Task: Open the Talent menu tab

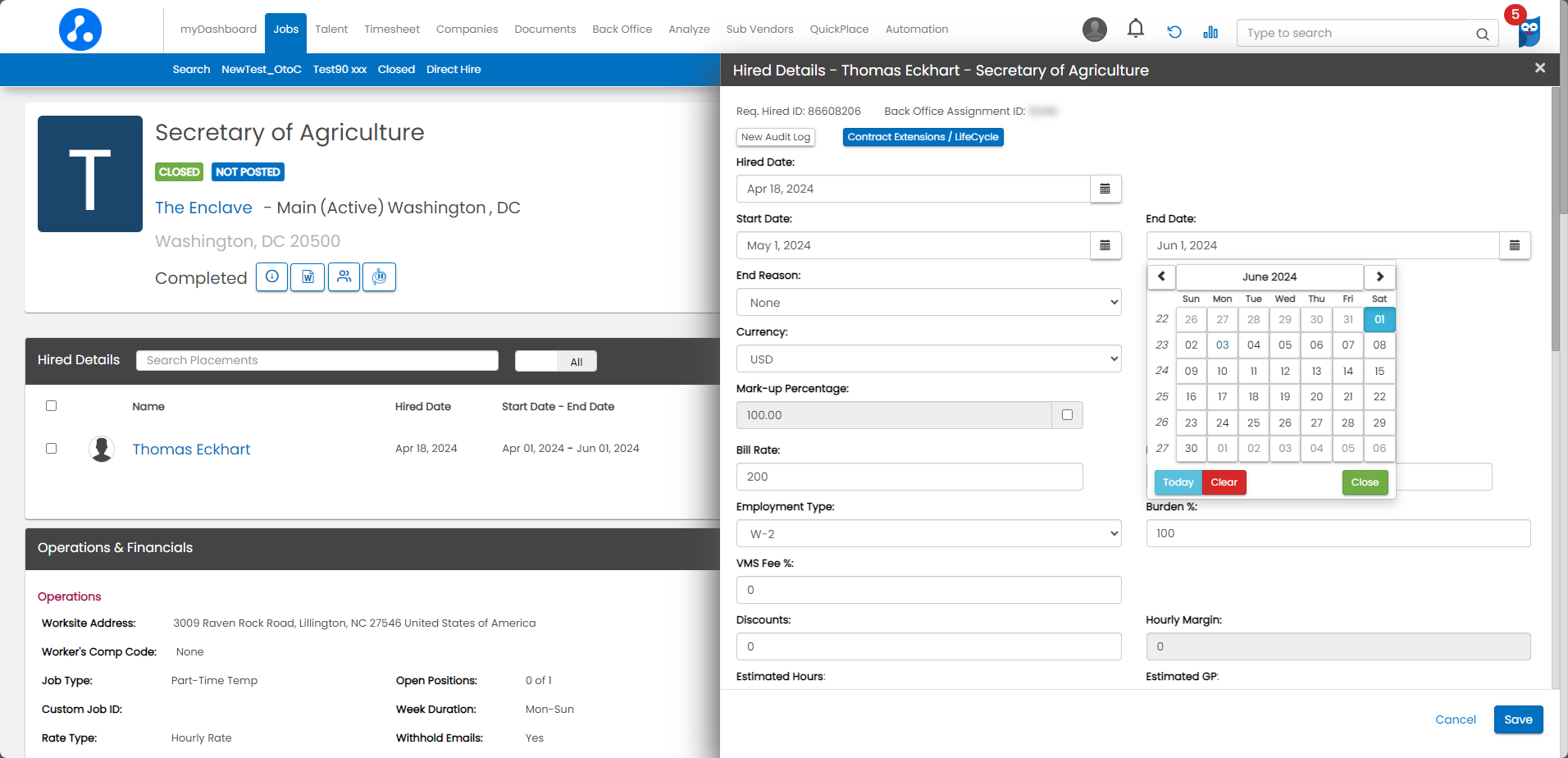Action: (x=331, y=30)
